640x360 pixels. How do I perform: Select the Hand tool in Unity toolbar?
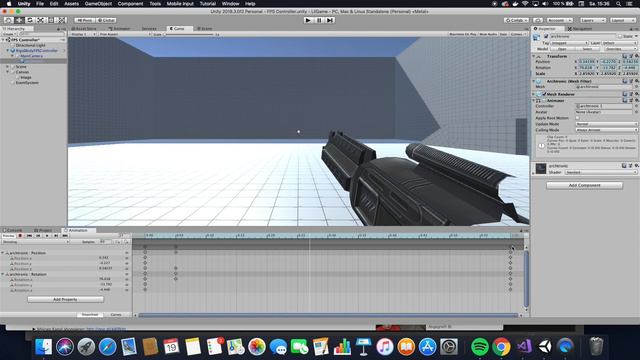pyautogui.click(x=8, y=20)
